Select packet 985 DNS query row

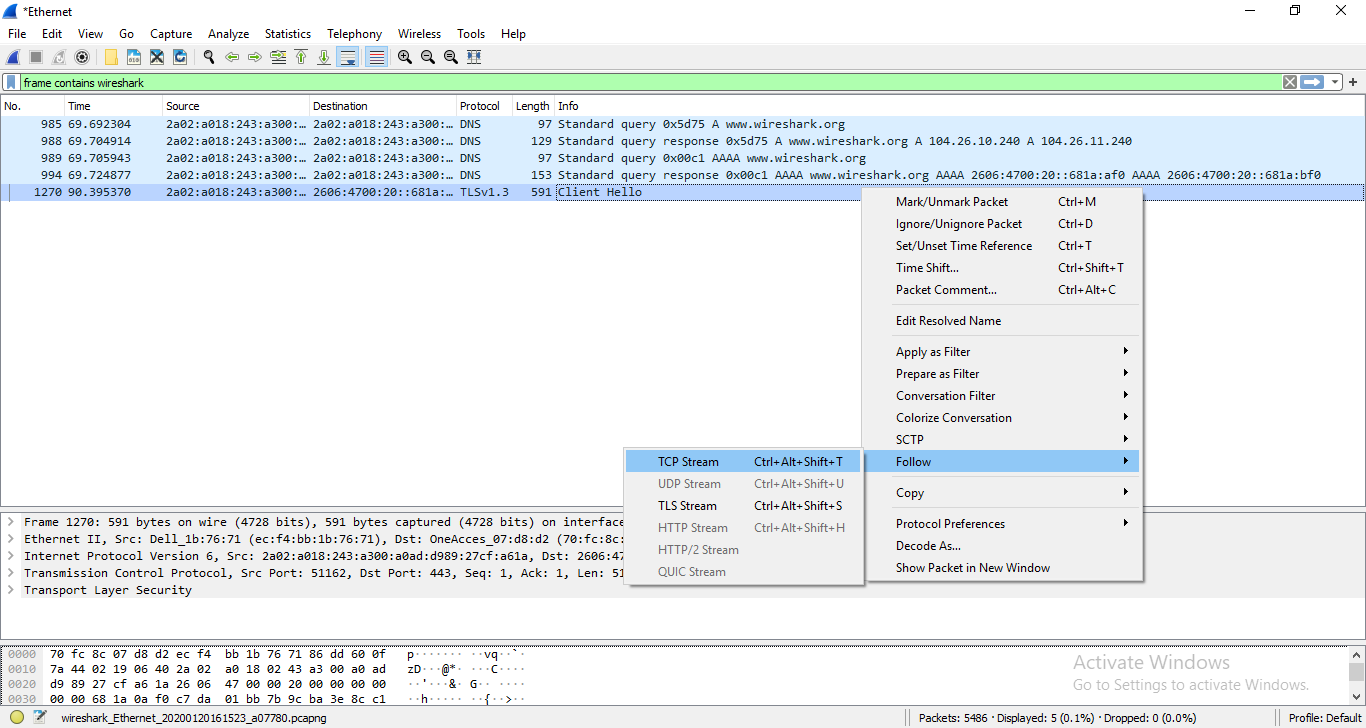click(682, 124)
